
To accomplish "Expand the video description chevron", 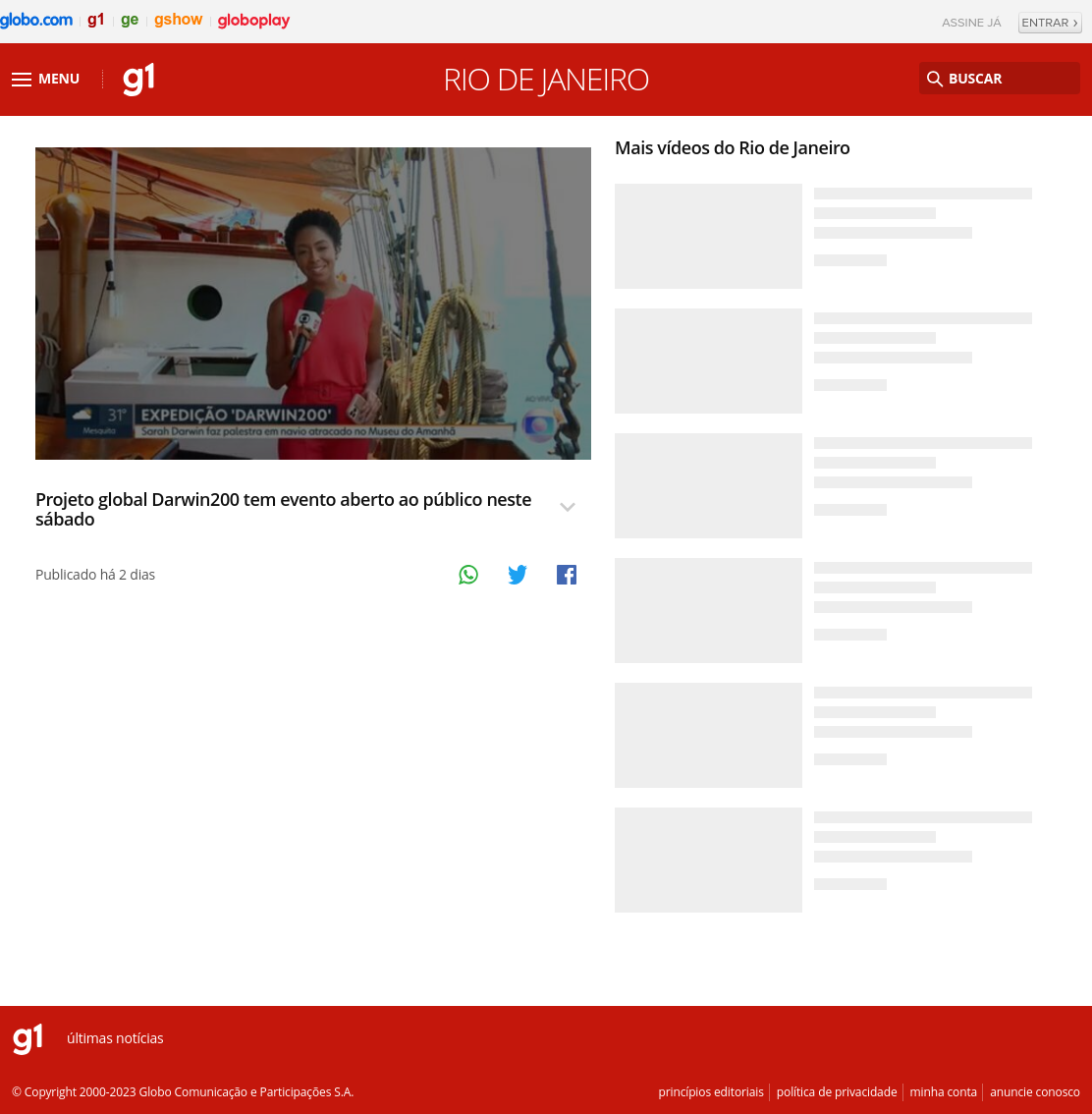I will click(x=568, y=507).
